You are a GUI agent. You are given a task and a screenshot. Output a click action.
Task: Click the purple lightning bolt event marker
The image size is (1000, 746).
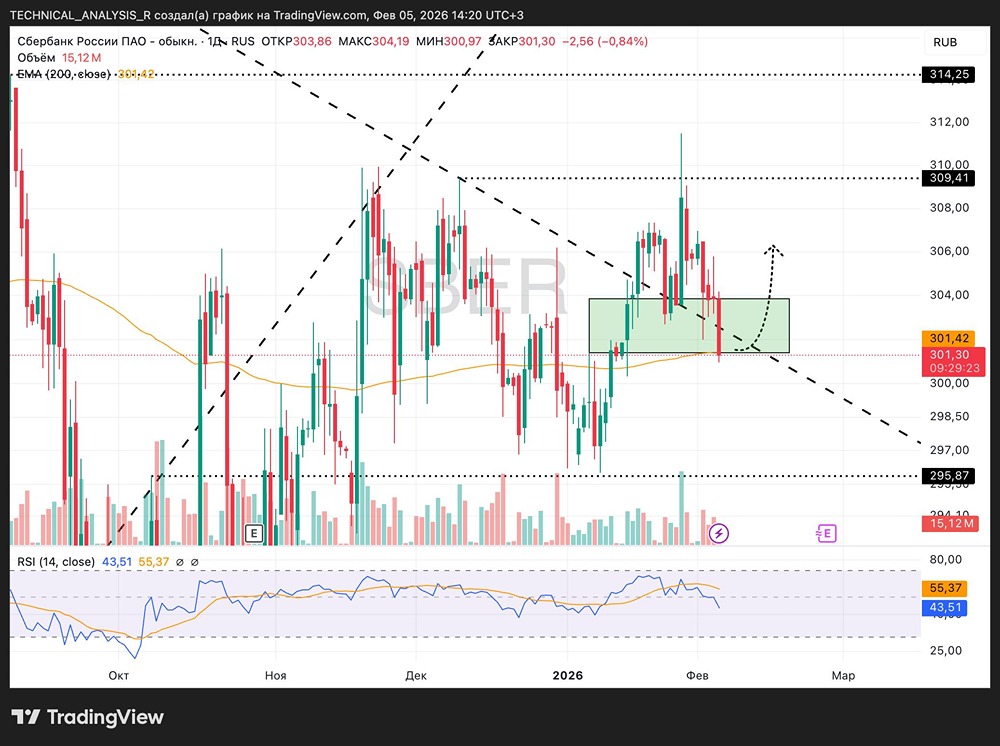719,533
